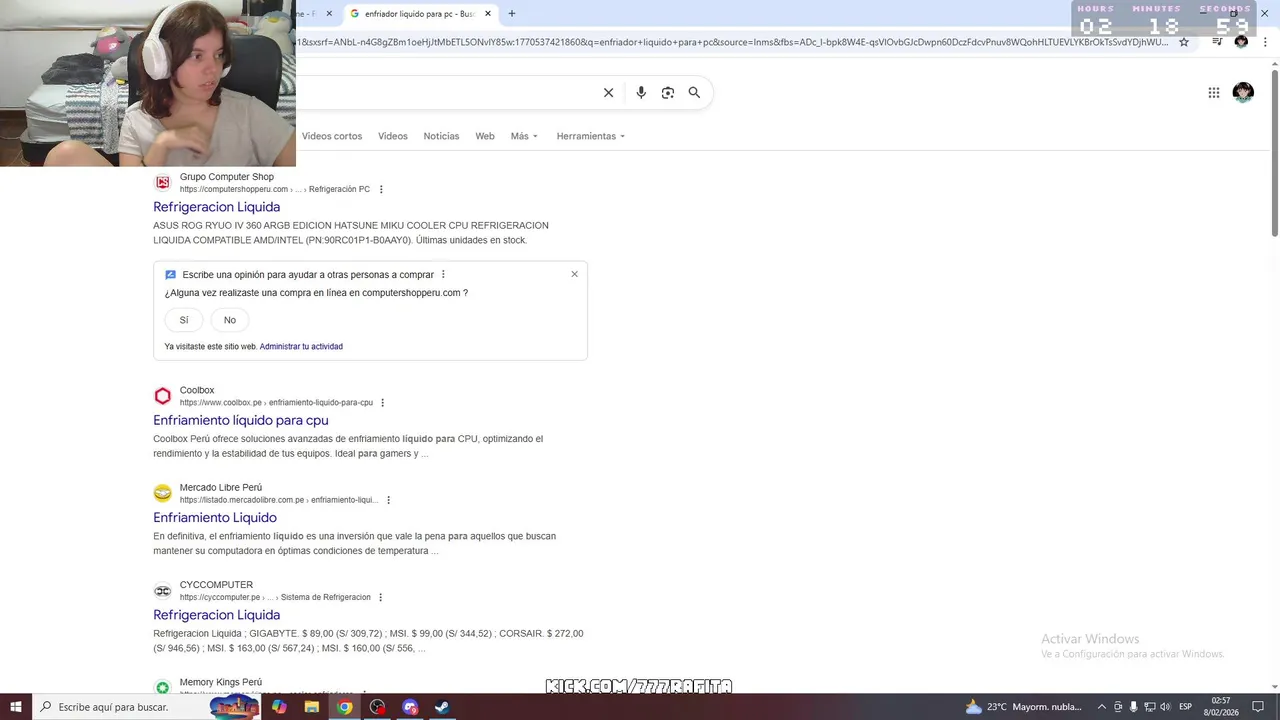1280x720 pixels.
Task: Switch to the 'enfriador liquido para pc' tab
Action: 421,14
